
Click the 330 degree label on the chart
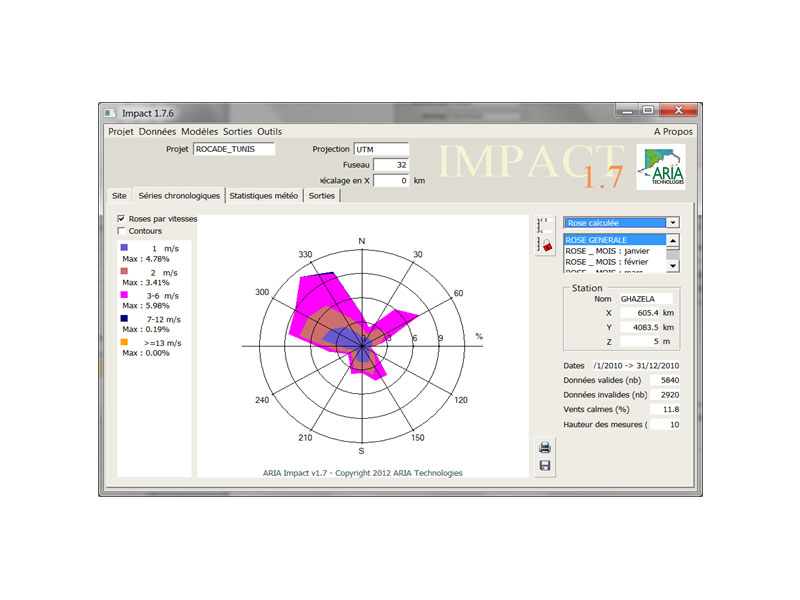pos(305,254)
